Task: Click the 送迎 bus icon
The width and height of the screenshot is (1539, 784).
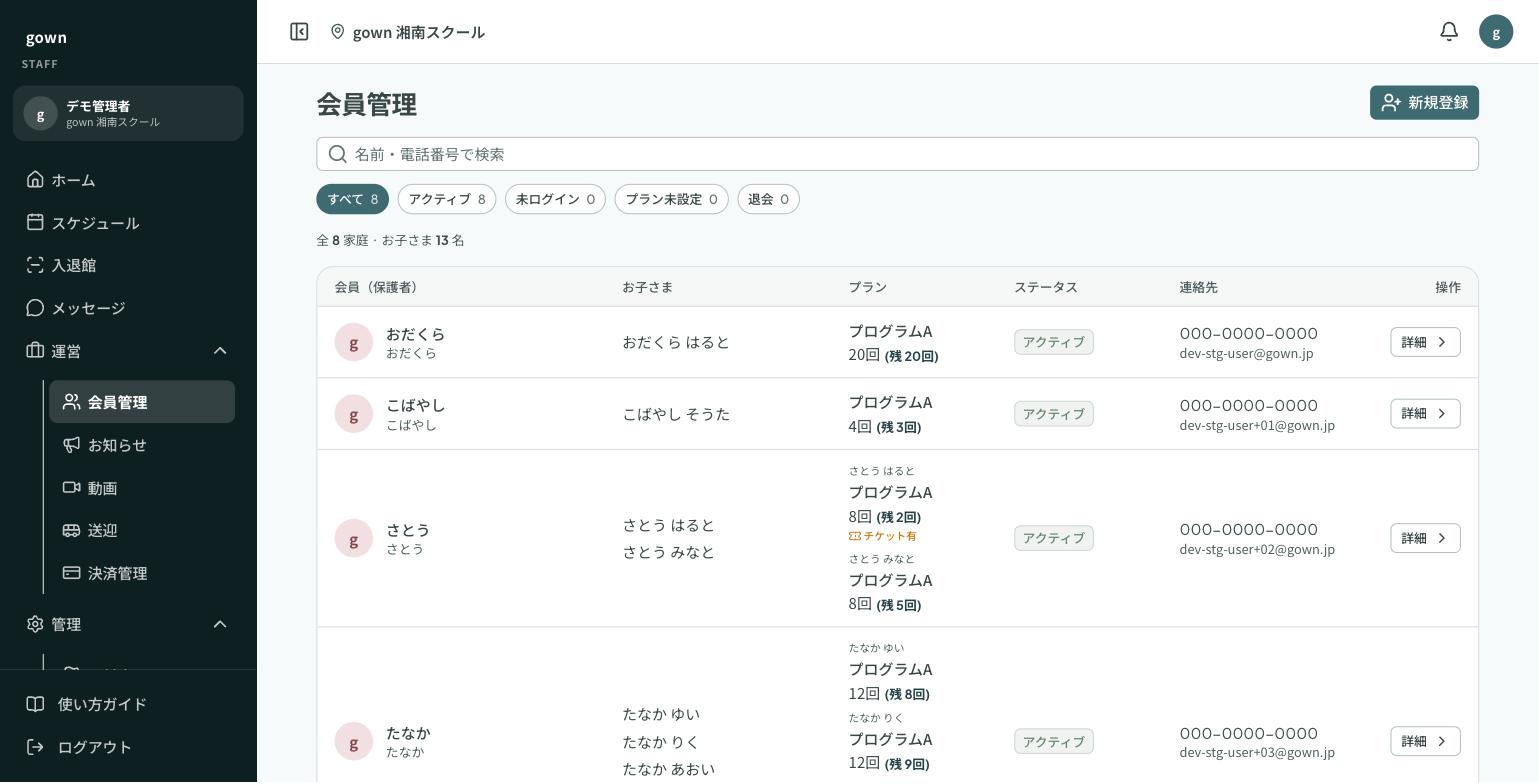Action: 71,530
